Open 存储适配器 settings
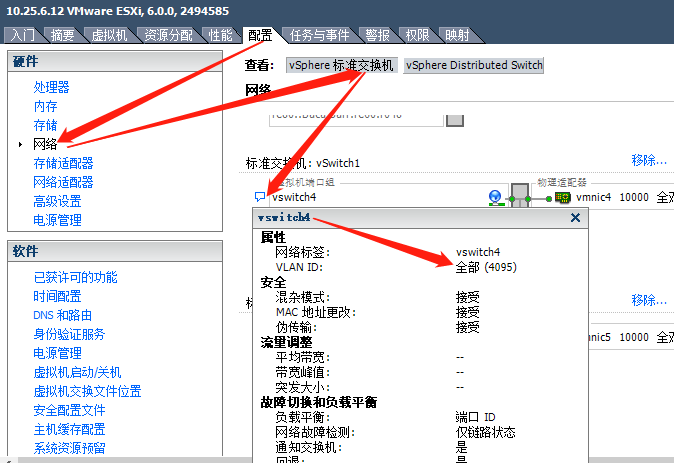 [63, 163]
